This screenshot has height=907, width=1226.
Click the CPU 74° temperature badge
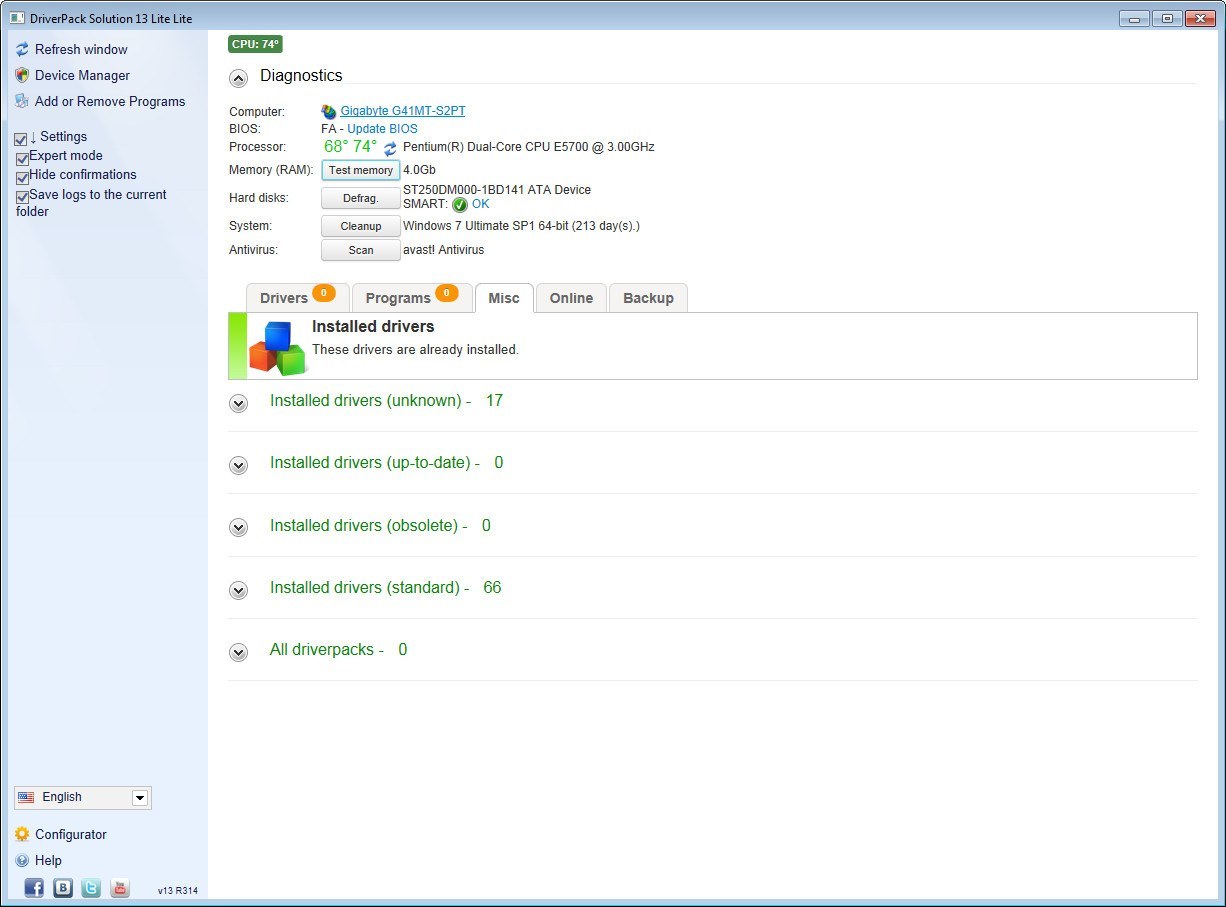click(x=255, y=44)
